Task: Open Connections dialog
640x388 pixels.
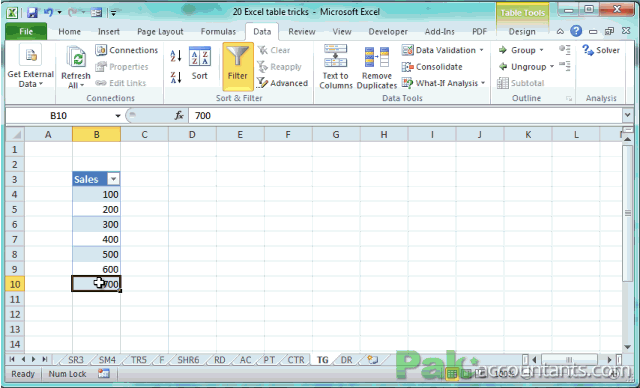Action: 127,50
